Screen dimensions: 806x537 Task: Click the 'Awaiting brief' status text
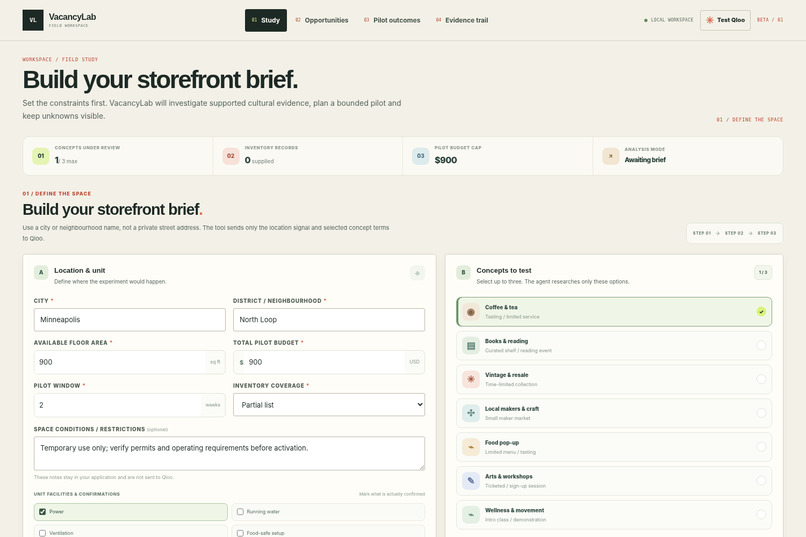click(x=645, y=160)
